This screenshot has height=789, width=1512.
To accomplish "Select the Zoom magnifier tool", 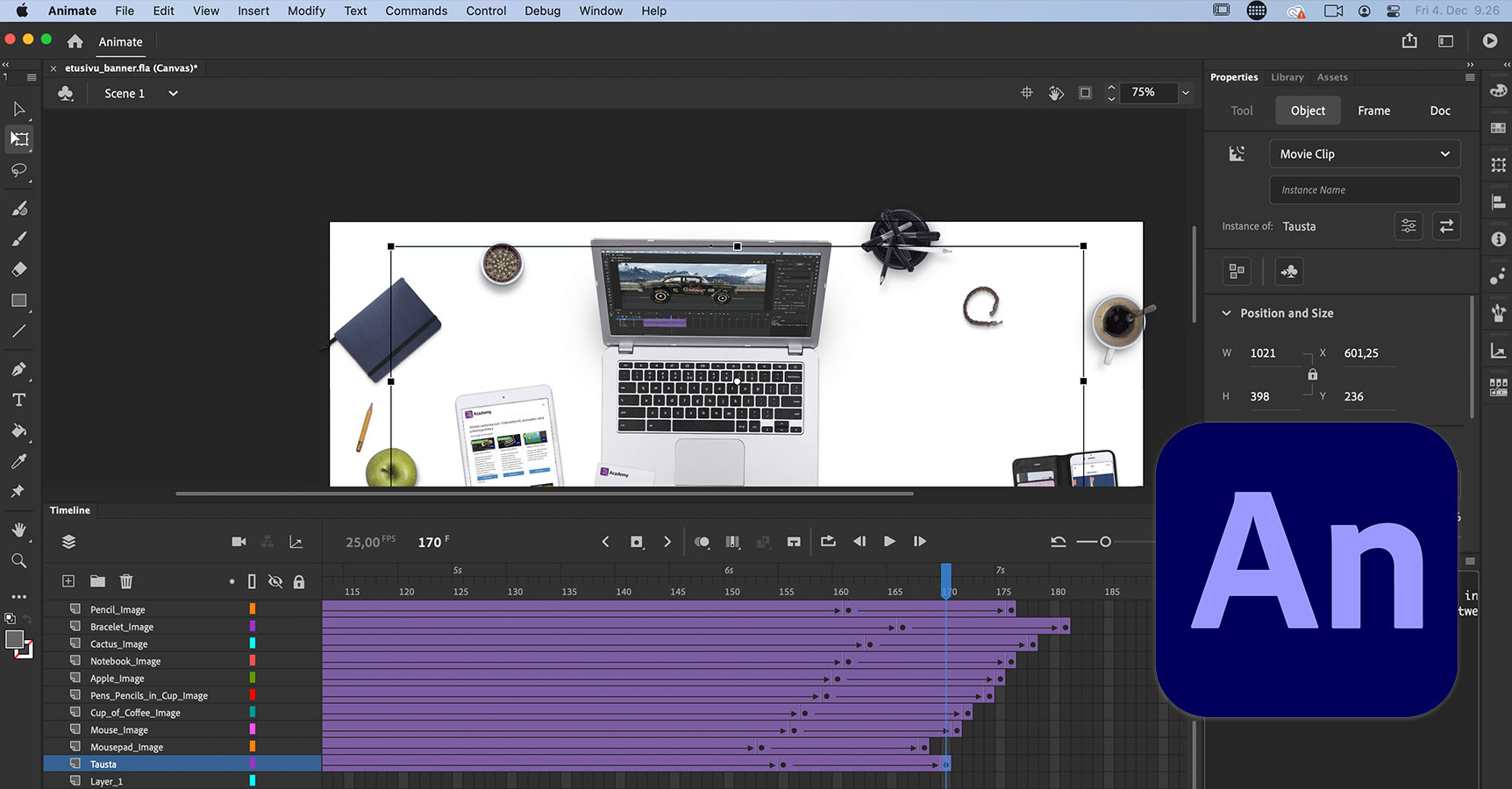I will 19,560.
